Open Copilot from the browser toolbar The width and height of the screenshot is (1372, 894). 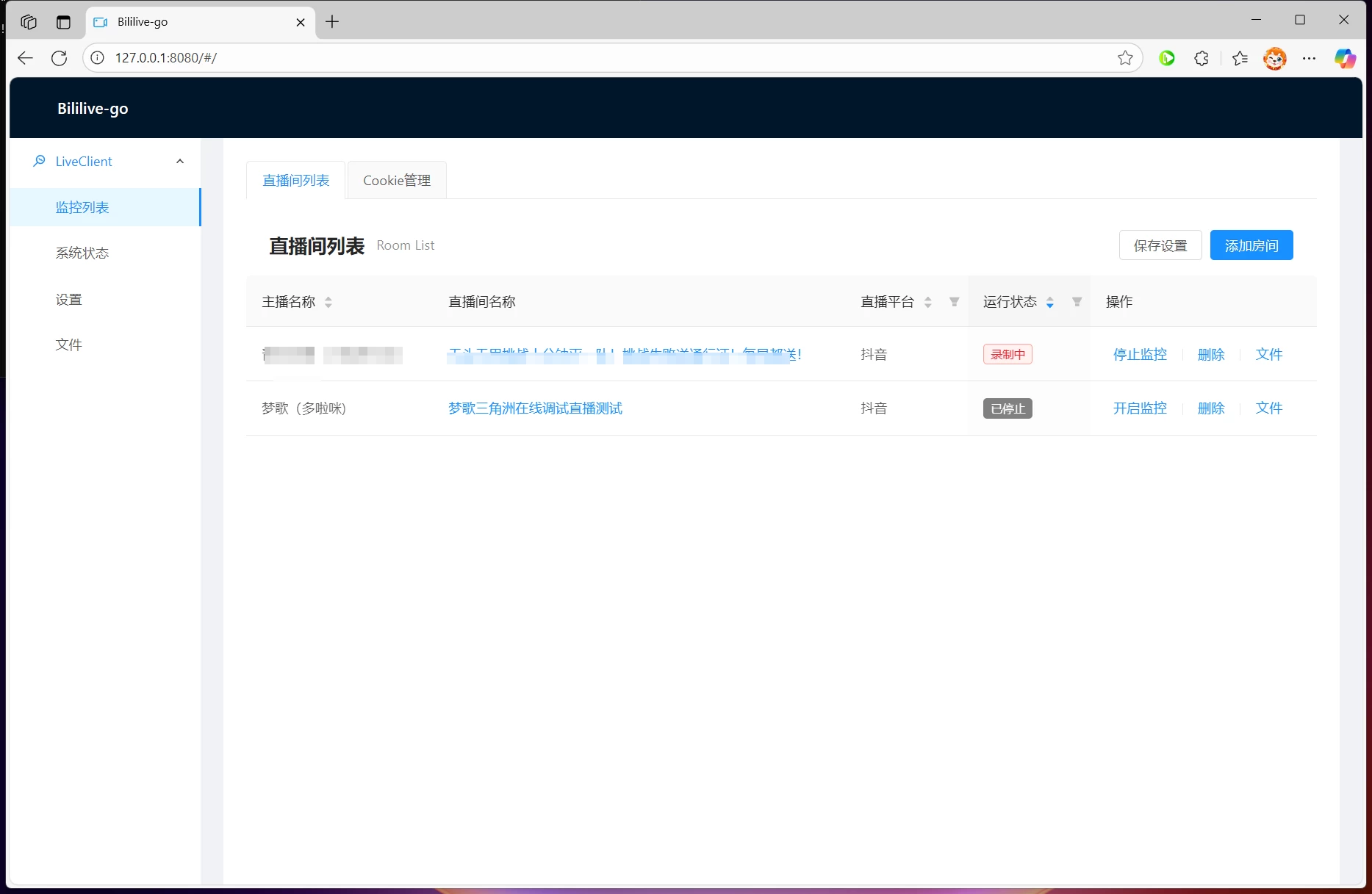coord(1346,58)
